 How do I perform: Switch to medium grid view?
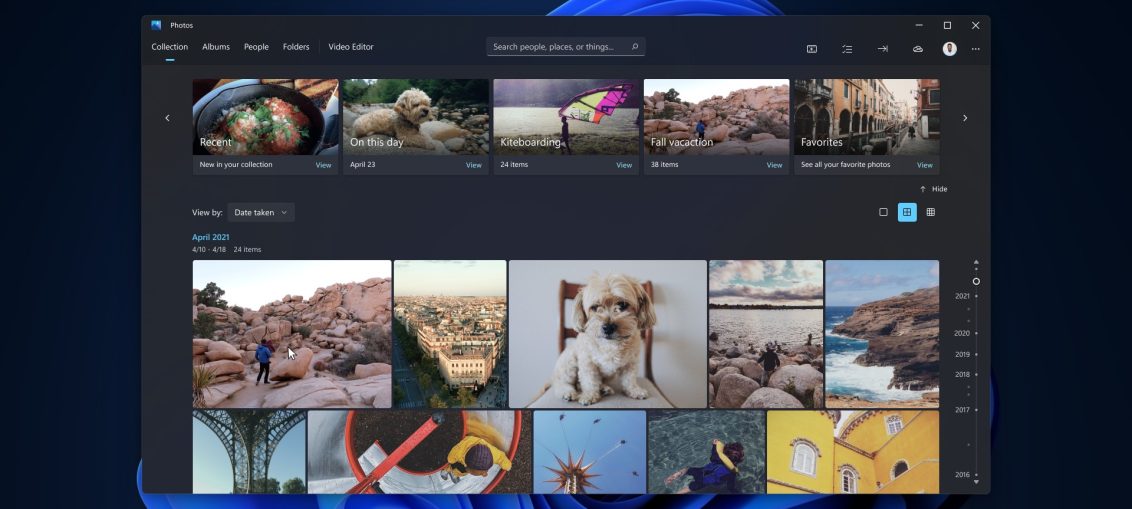907,212
